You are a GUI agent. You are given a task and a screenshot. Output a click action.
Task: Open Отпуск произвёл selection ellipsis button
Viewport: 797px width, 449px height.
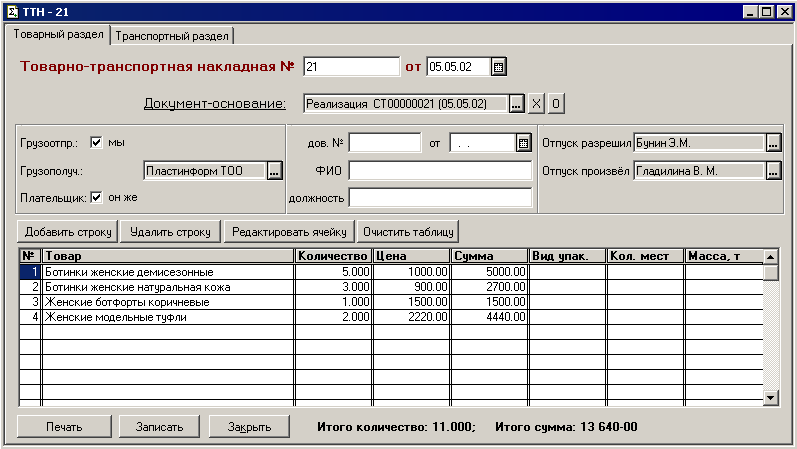(x=773, y=171)
